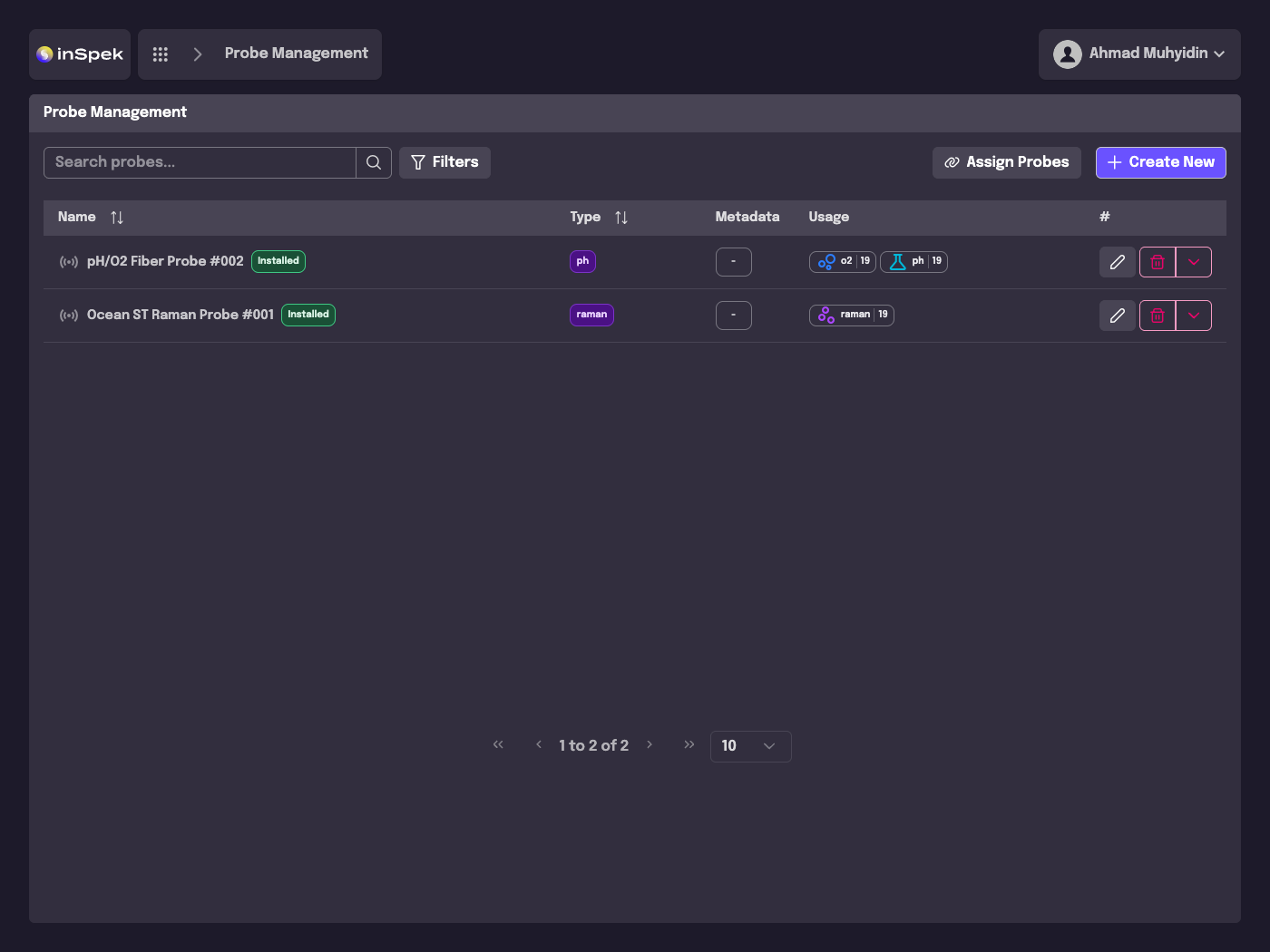Click the search magnifier icon button
1270x952 pixels.
tap(374, 162)
